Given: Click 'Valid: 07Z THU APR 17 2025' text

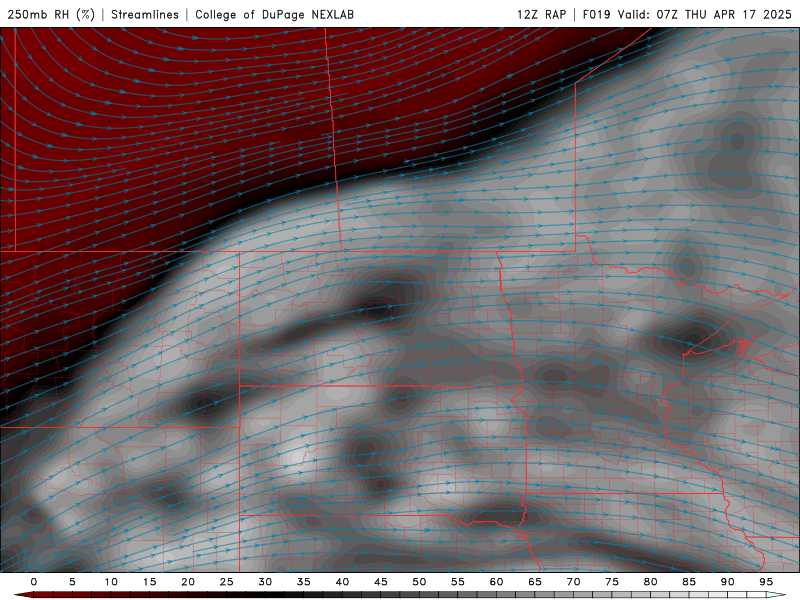Looking at the screenshot, I should pos(705,15).
